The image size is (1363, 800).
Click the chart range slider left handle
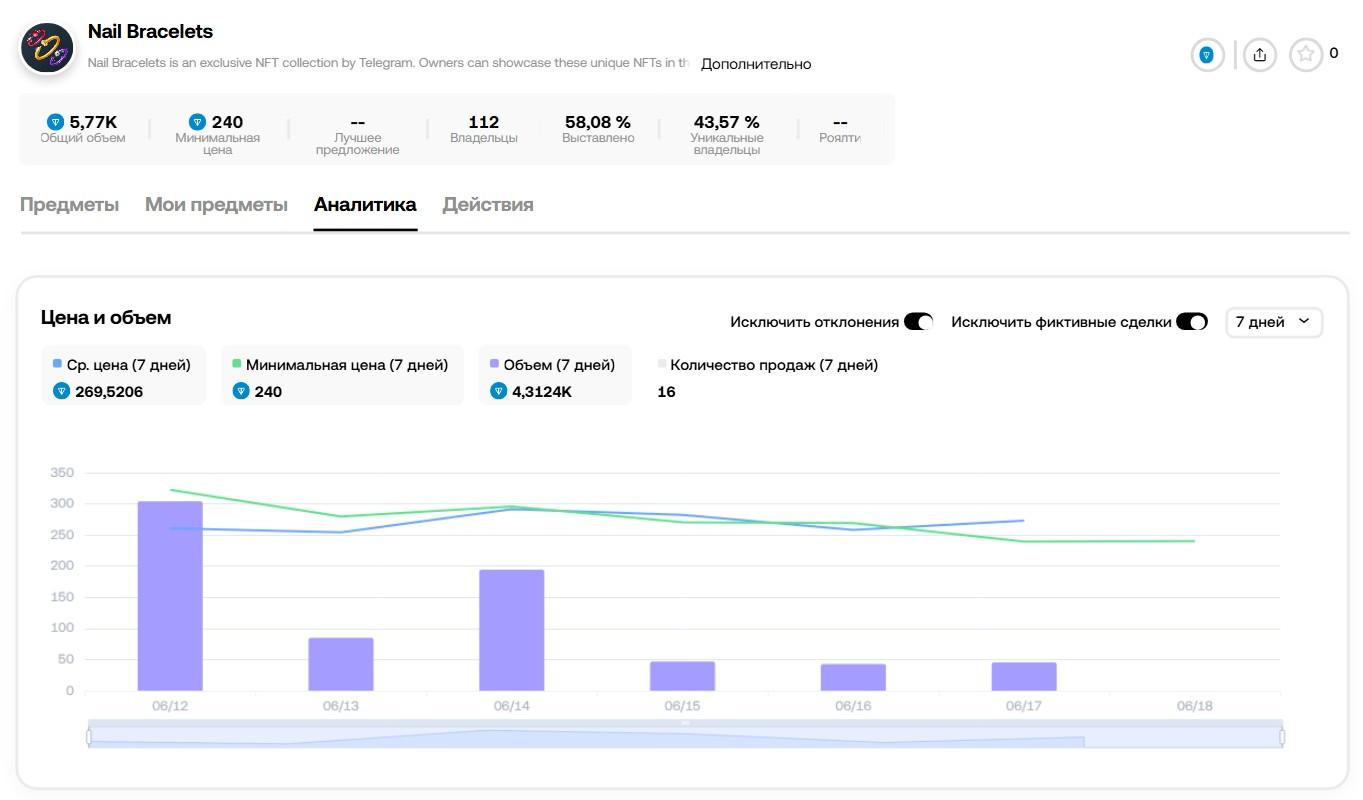(x=89, y=737)
